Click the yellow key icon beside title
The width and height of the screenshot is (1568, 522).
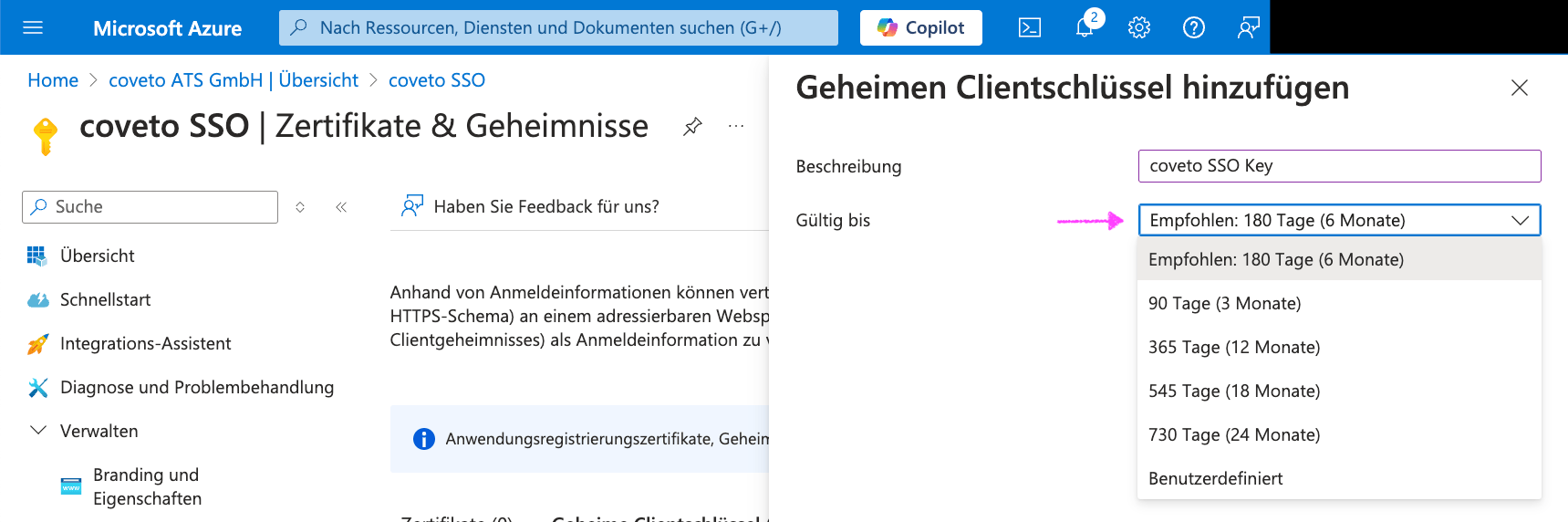(45, 136)
